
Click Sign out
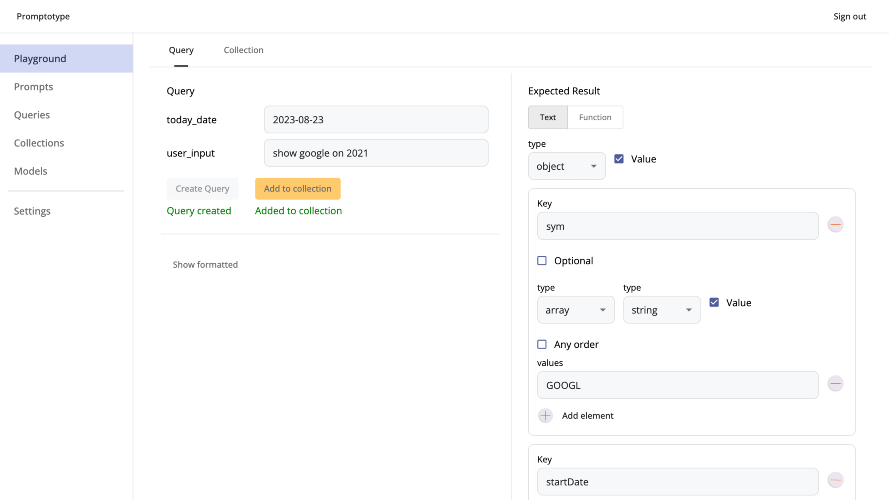[x=849, y=16]
